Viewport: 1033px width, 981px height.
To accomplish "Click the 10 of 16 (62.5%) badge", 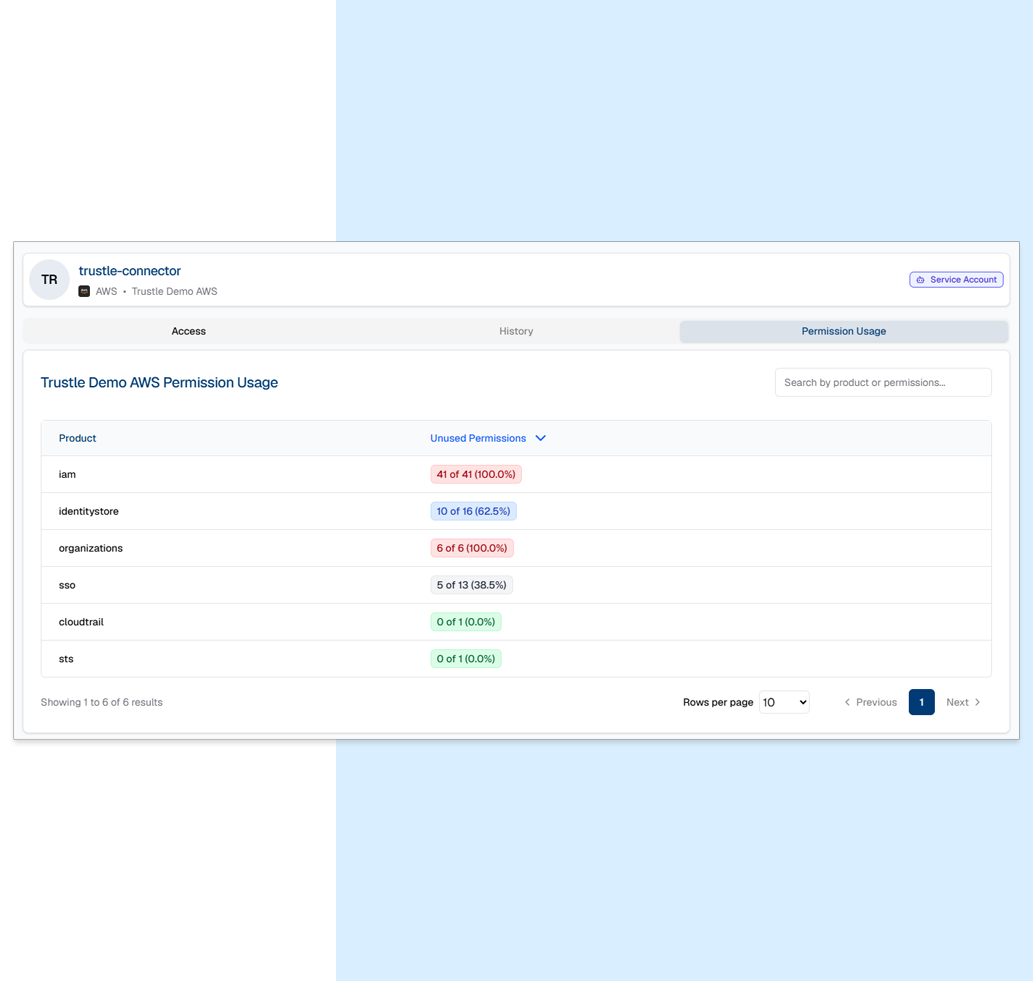I will (x=473, y=511).
